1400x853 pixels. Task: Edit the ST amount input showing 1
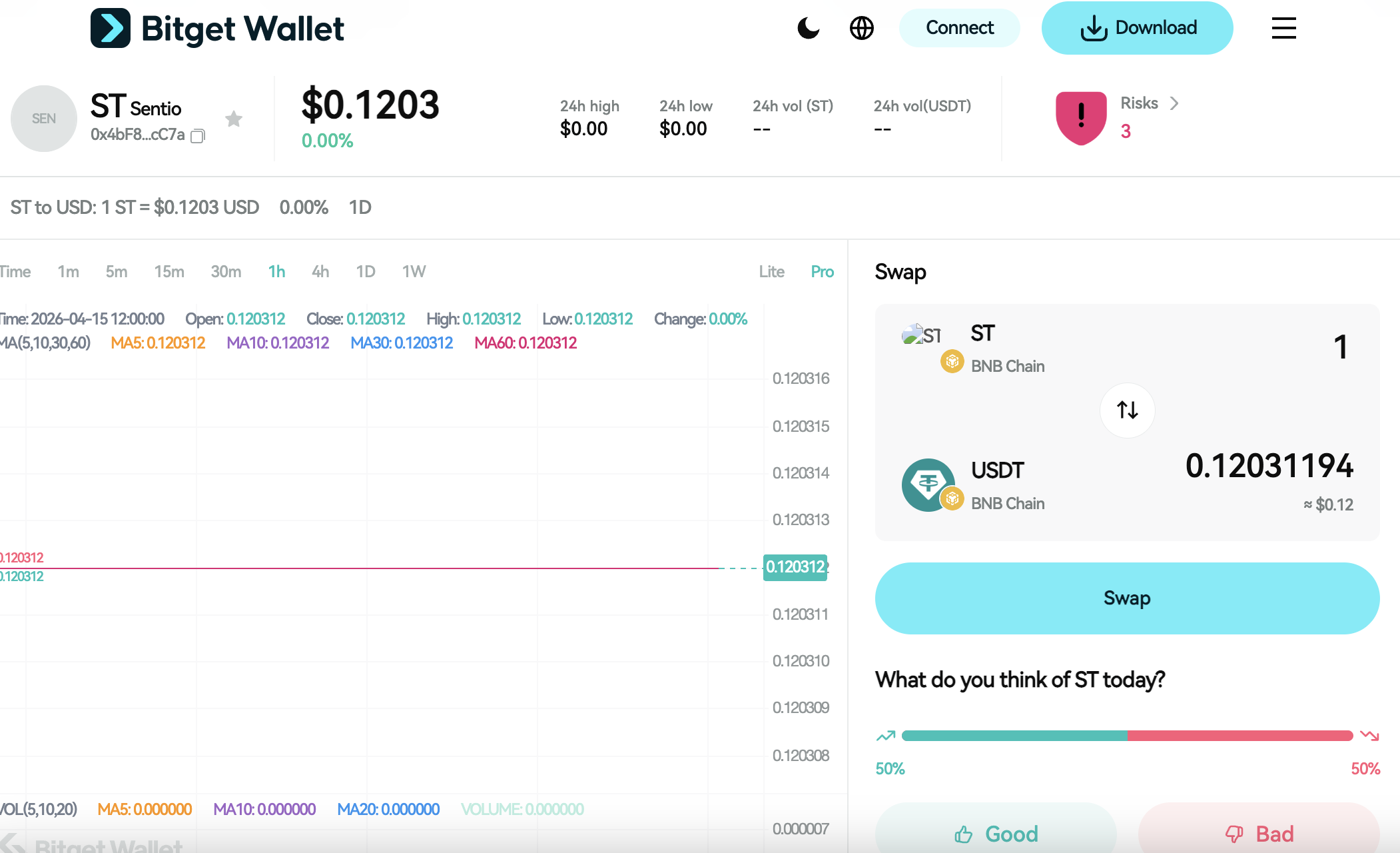click(x=1340, y=347)
